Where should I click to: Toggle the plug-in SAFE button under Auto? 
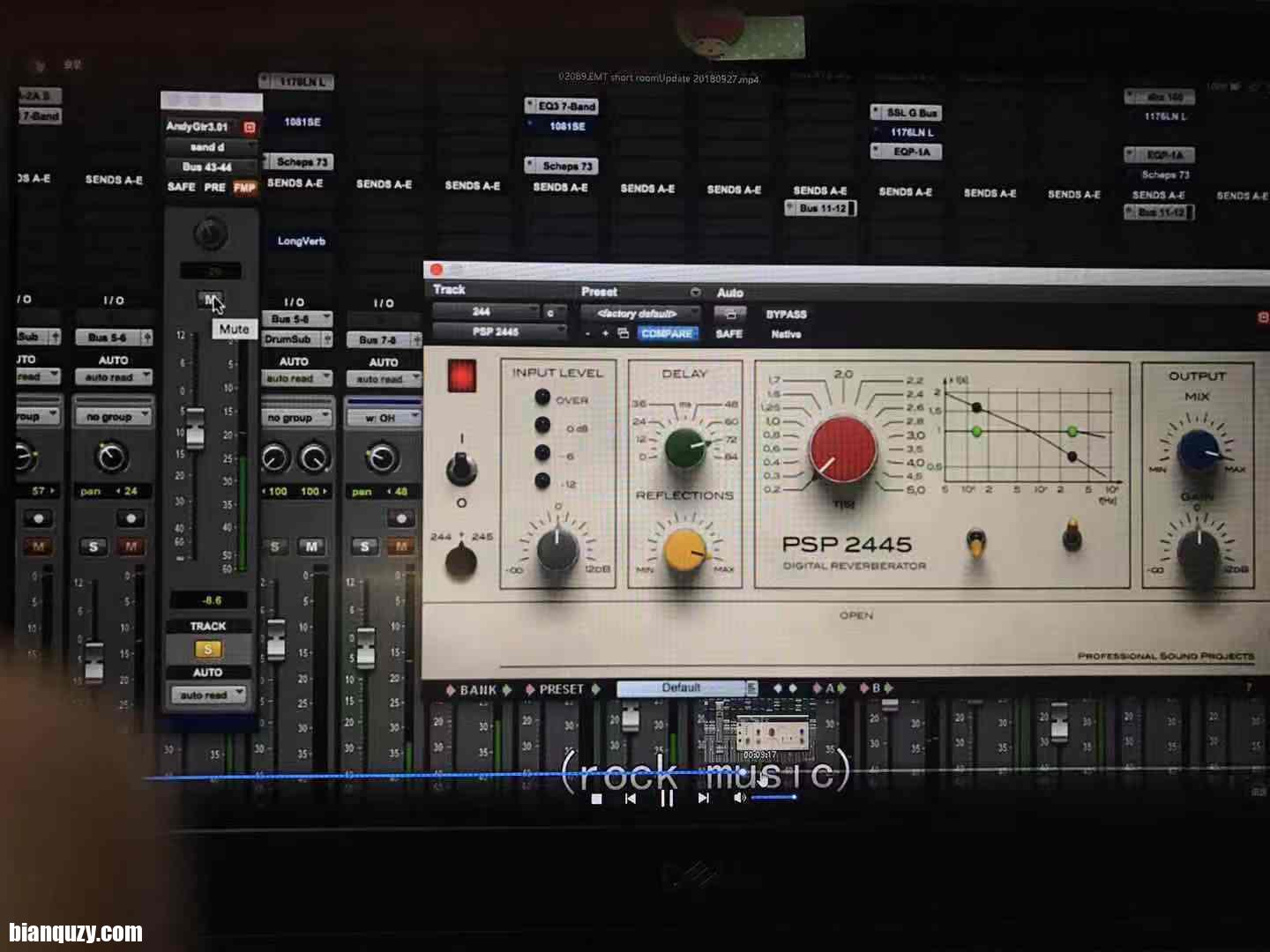pos(728,334)
